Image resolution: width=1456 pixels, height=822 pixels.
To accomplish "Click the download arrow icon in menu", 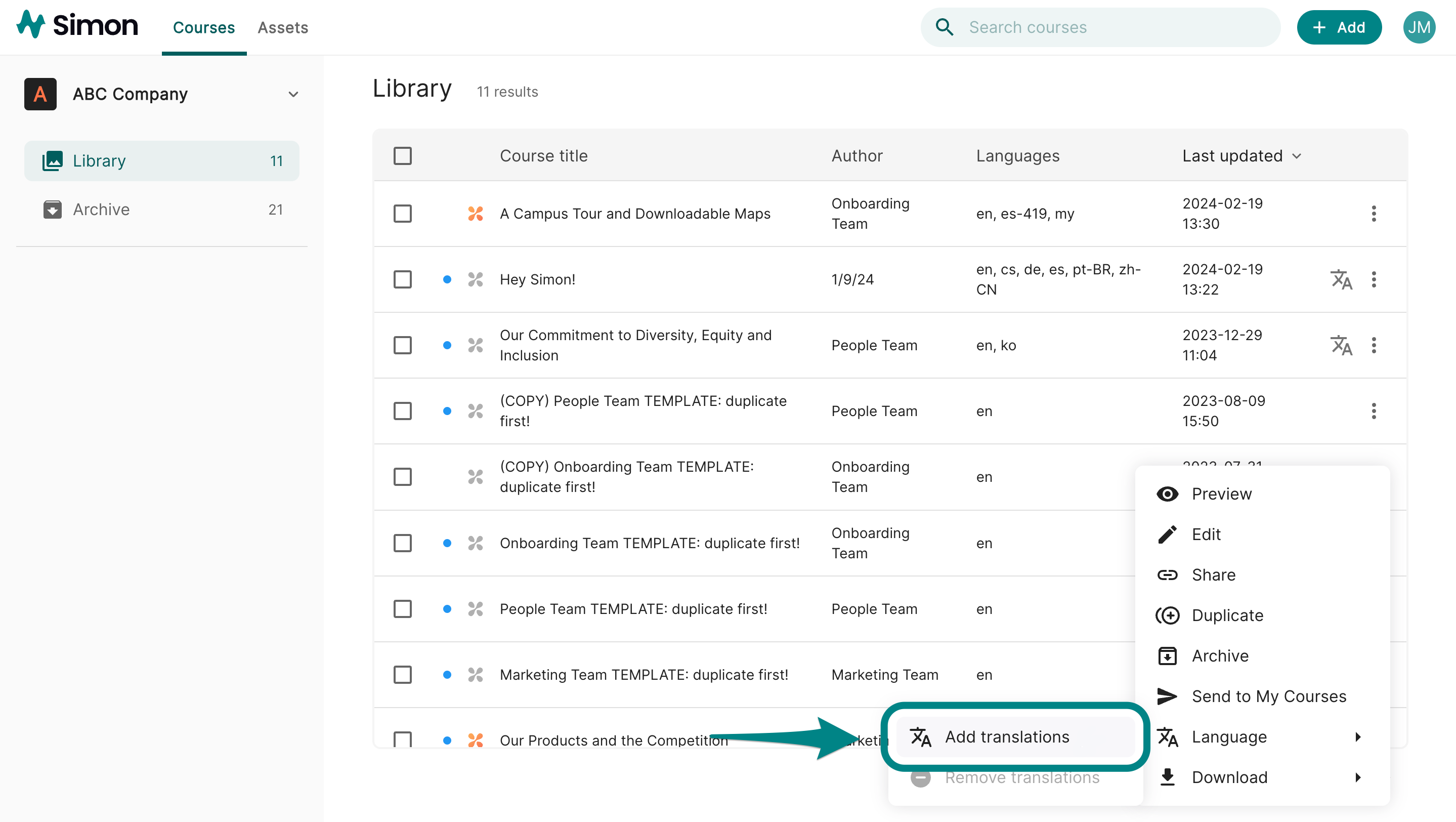I will pos(1167,777).
